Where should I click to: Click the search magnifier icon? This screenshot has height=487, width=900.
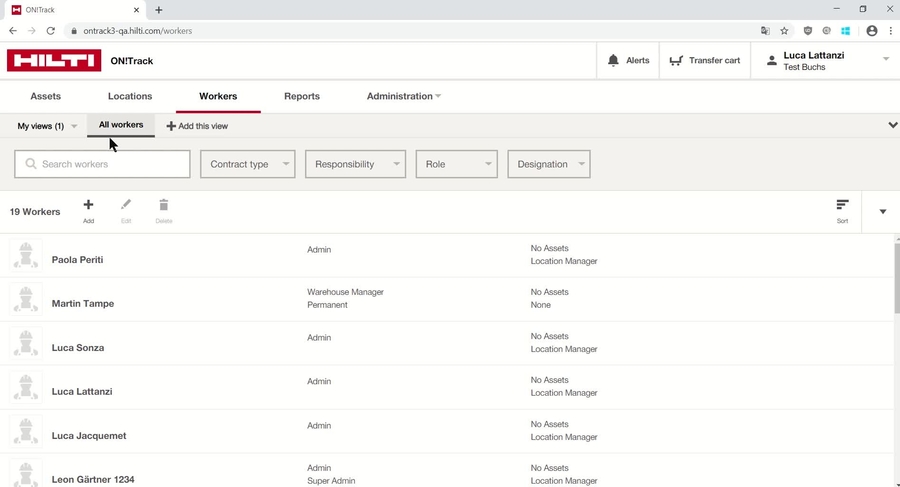[31, 164]
